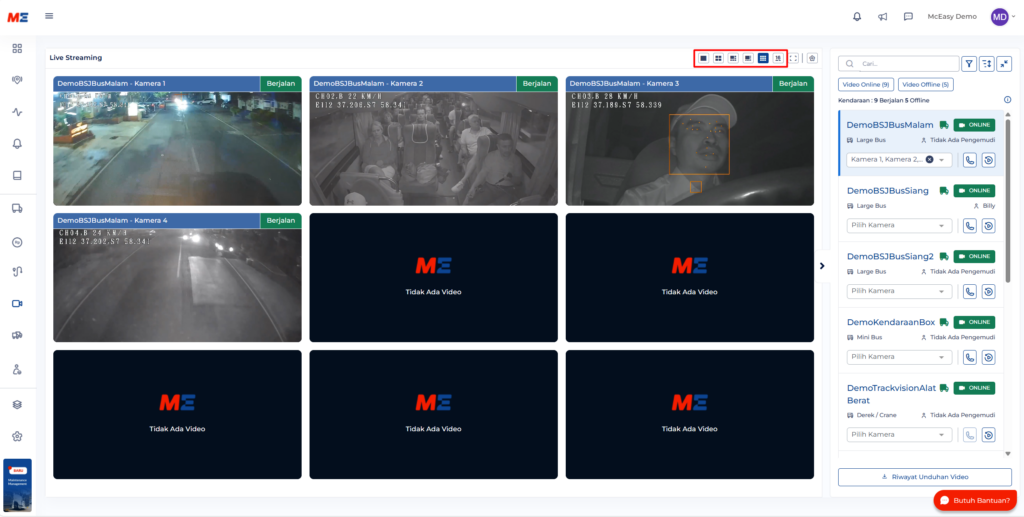Open Butuh Bantuan help chat
The height and width of the screenshot is (517, 1024).
[975, 500]
